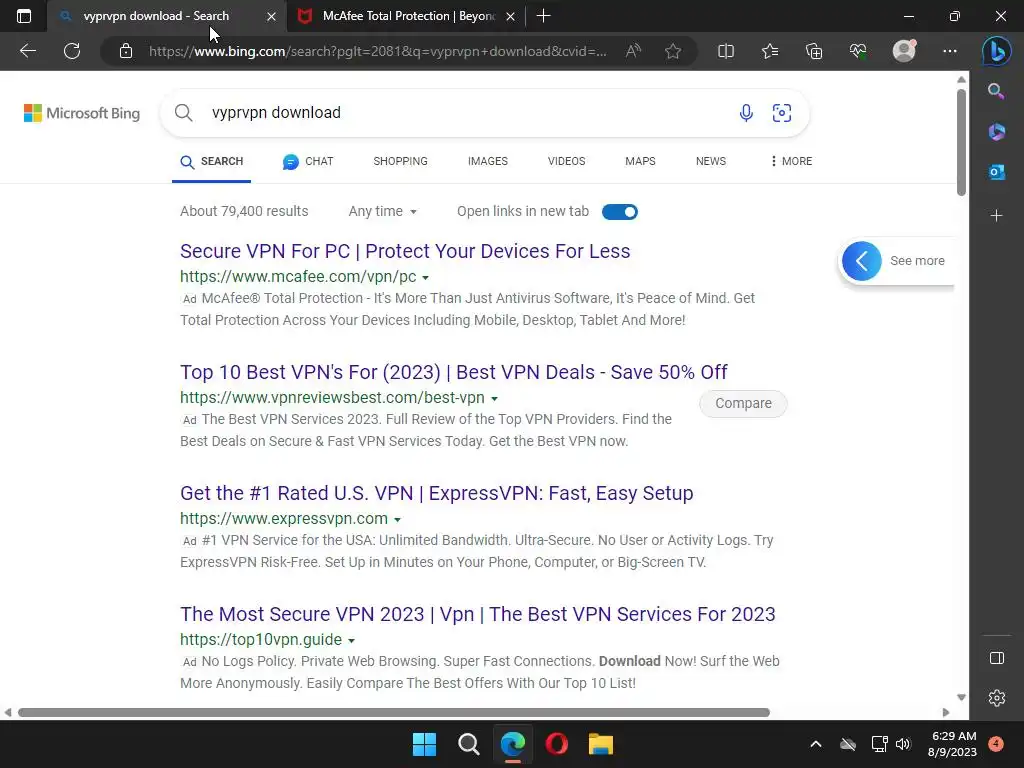Close the McAfee Total Protection tab
Image resolution: width=1024 pixels, height=768 pixels.
[x=511, y=16]
